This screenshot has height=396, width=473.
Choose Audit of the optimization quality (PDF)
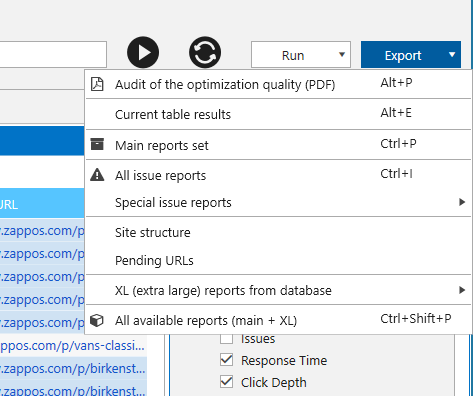(278, 84)
